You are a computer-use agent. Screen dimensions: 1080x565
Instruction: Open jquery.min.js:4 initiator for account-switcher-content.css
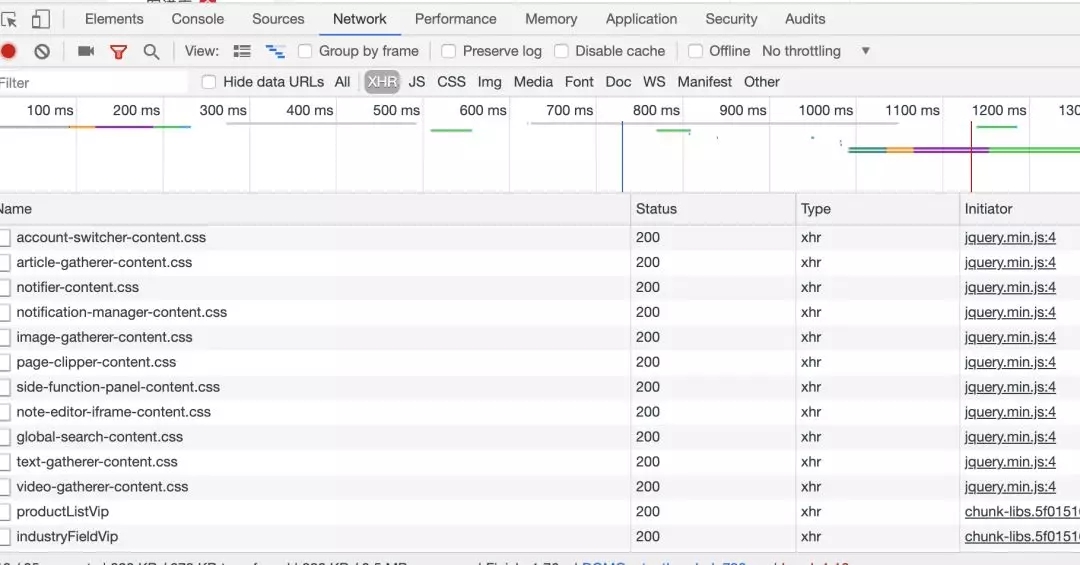(1010, 238)
